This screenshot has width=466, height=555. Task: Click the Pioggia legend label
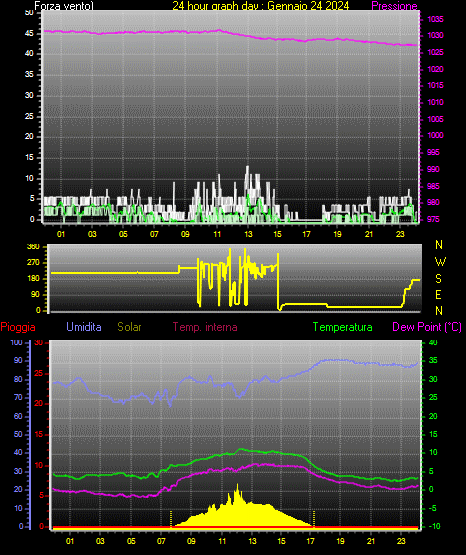[18, 327]
